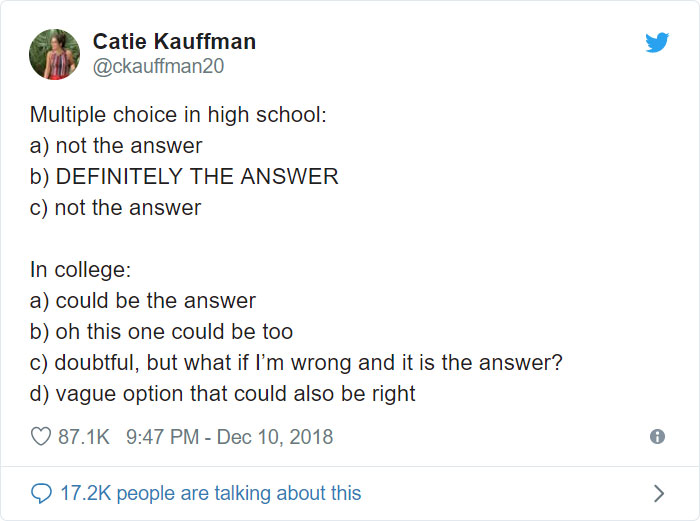The width and height of the screenshot is (700, 521).
Task: Visit the @ckauffman20 handle link
Action: [x=158, y=67]
